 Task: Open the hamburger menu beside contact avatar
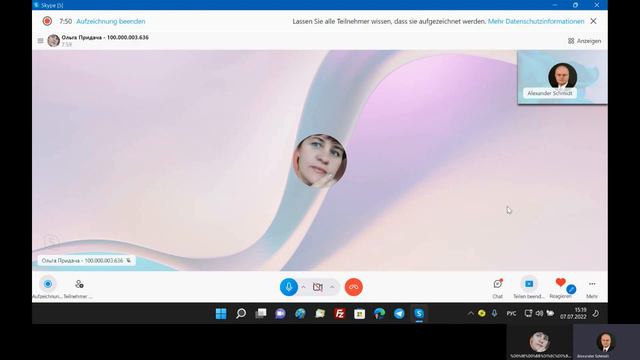(40, 41)
